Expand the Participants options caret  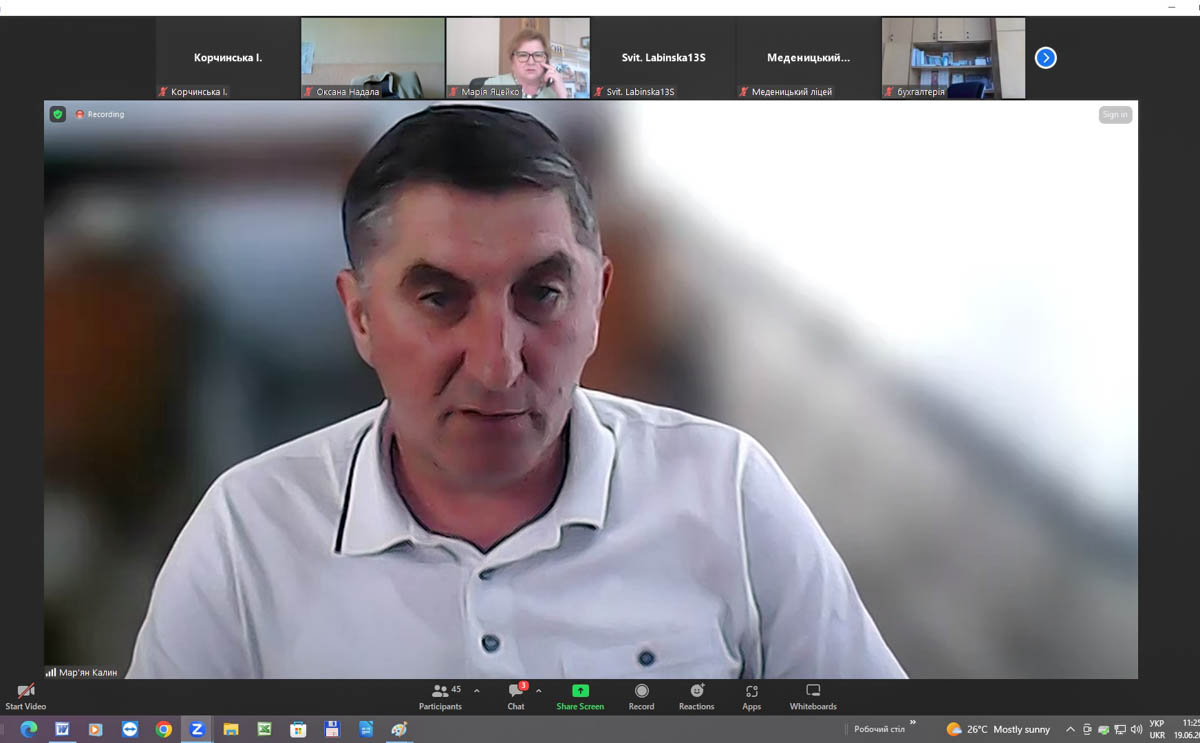(x=477, y=691)
